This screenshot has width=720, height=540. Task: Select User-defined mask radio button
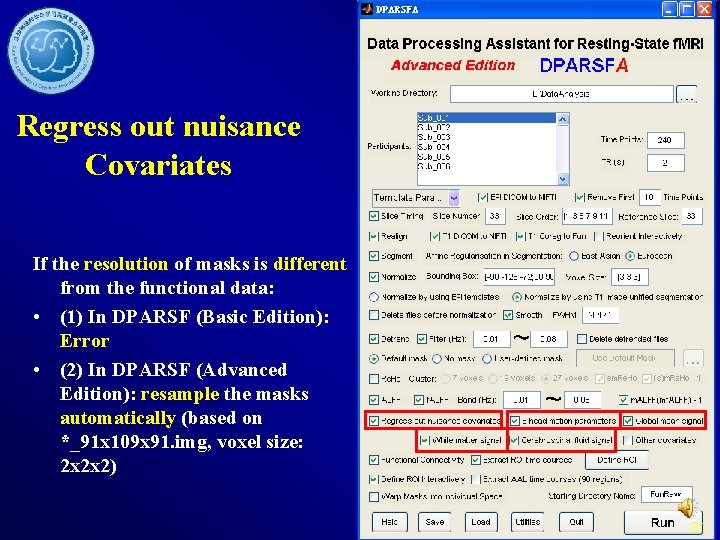(x=487, y=359)
